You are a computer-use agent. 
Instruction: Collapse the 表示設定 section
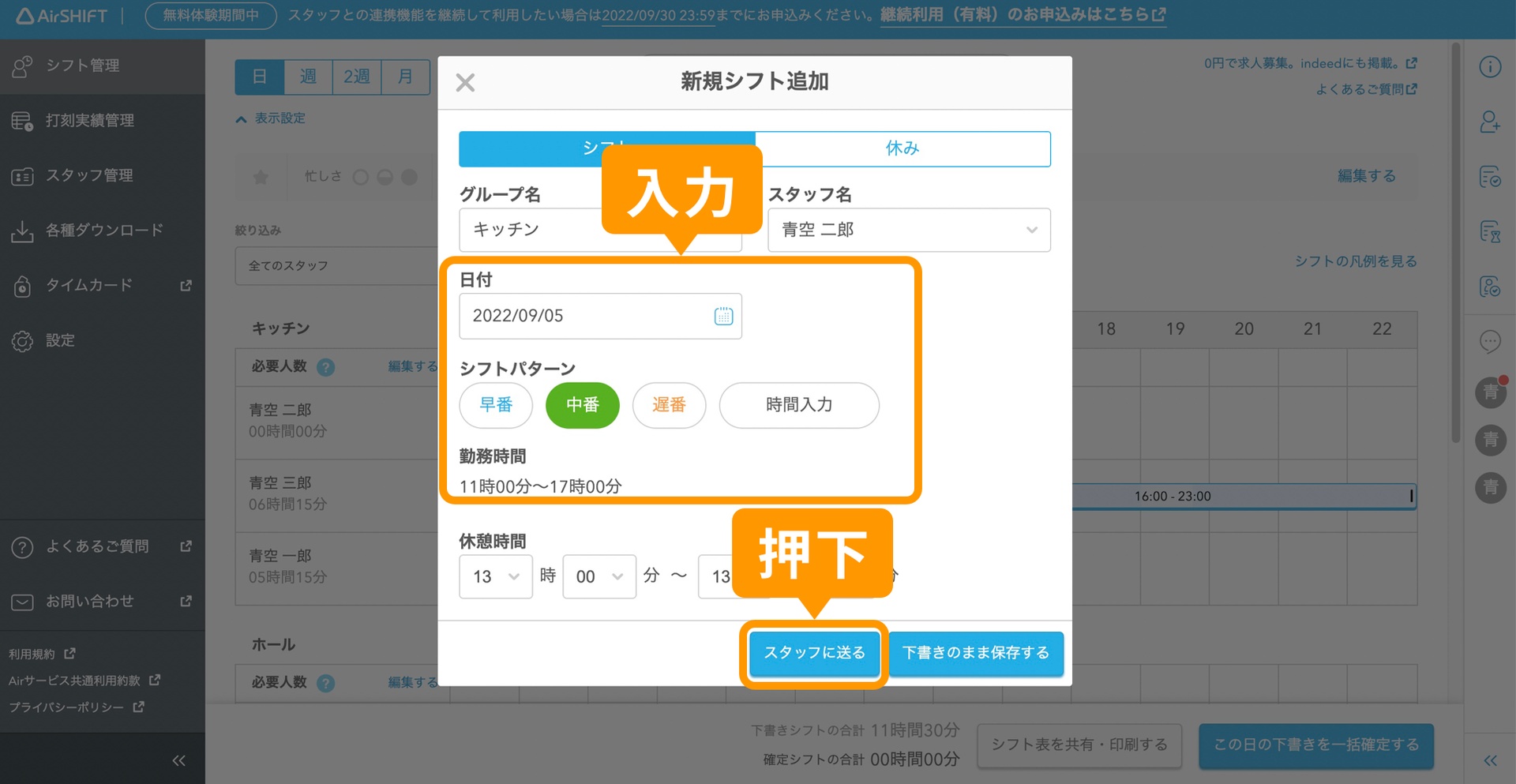click(x=270, y=118)
